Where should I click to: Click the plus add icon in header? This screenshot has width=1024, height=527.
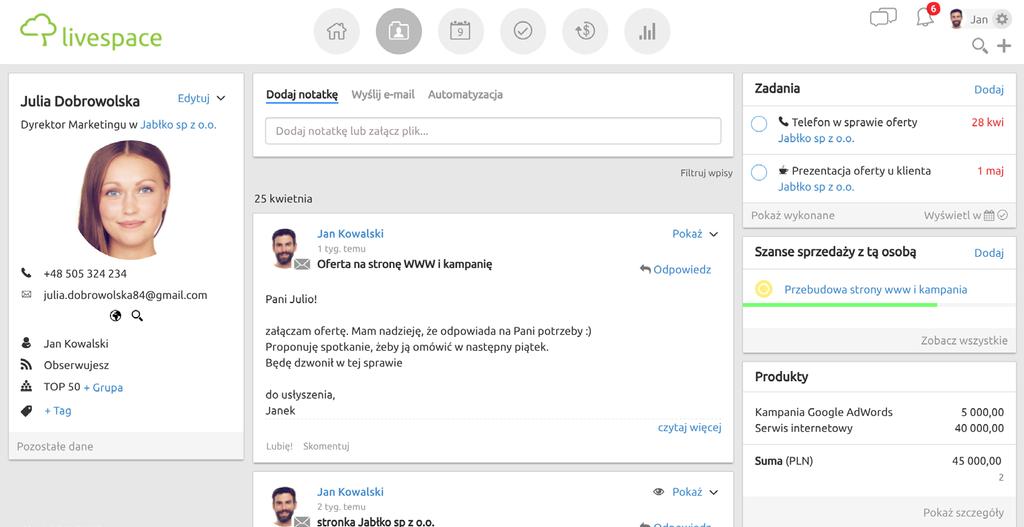tap(1004, 46)
